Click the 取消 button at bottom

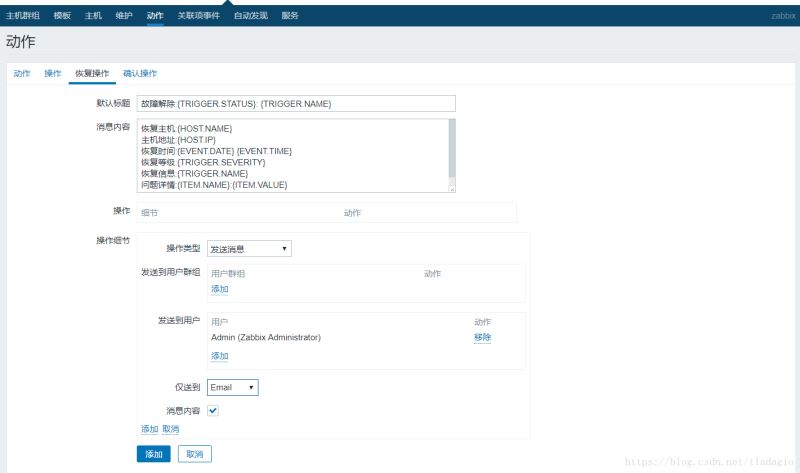pyautogui.click(x=194, y=454)
